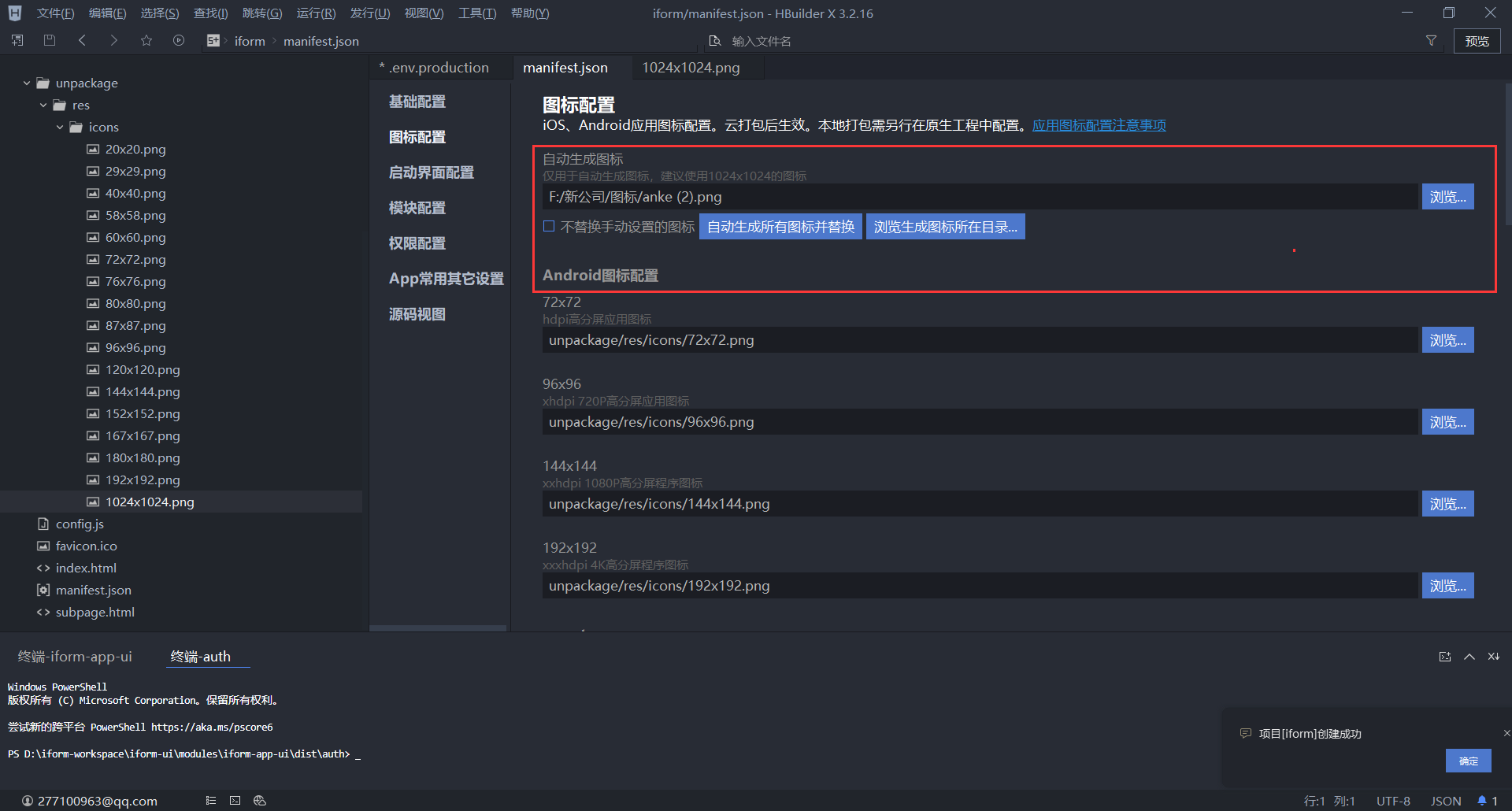The width and height of the screenshot is (1512, 811).
Task: Click the save file icon in toolbar
Action: click(x=50, y=40)
